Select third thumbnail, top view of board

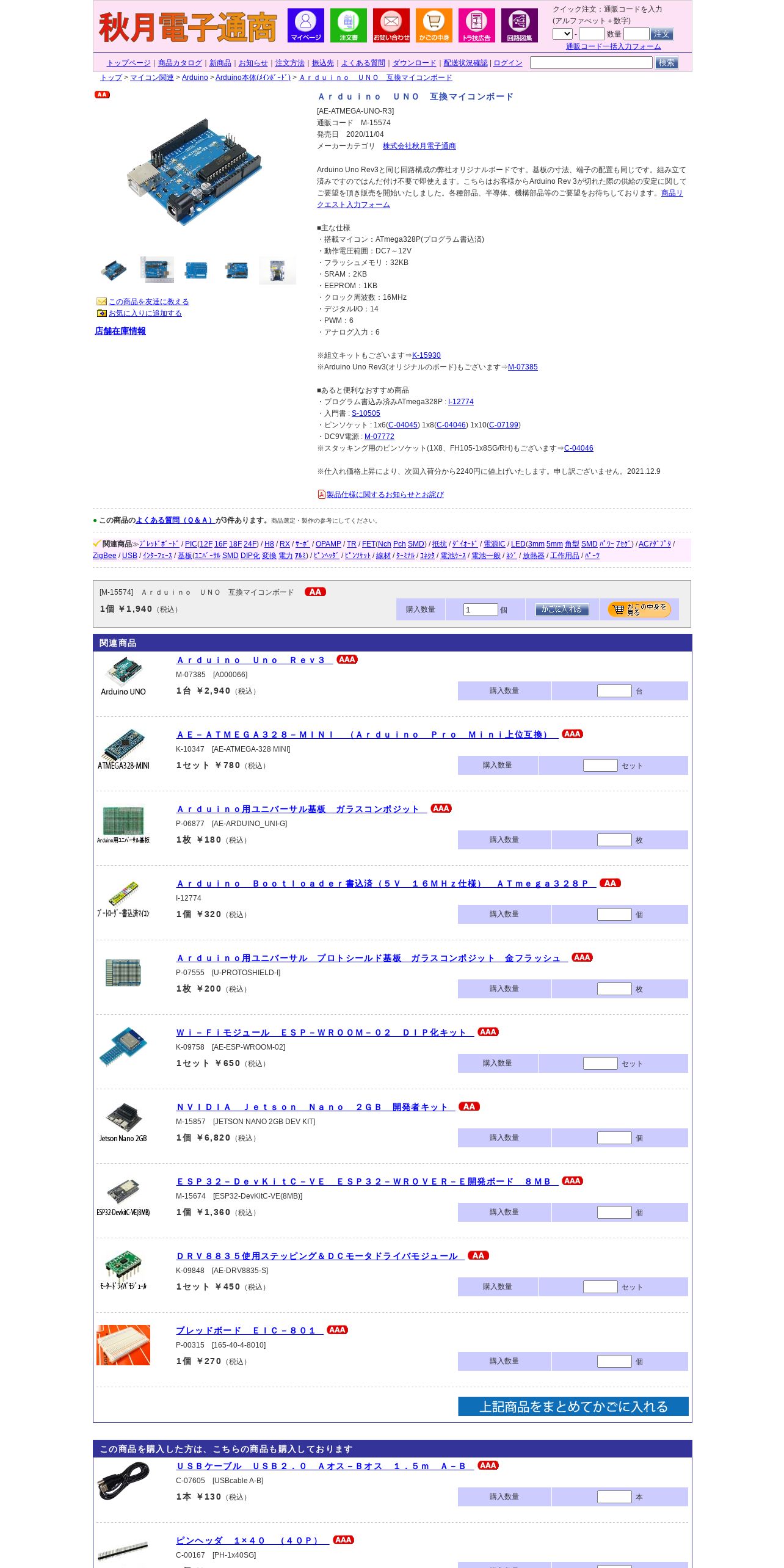195,270
